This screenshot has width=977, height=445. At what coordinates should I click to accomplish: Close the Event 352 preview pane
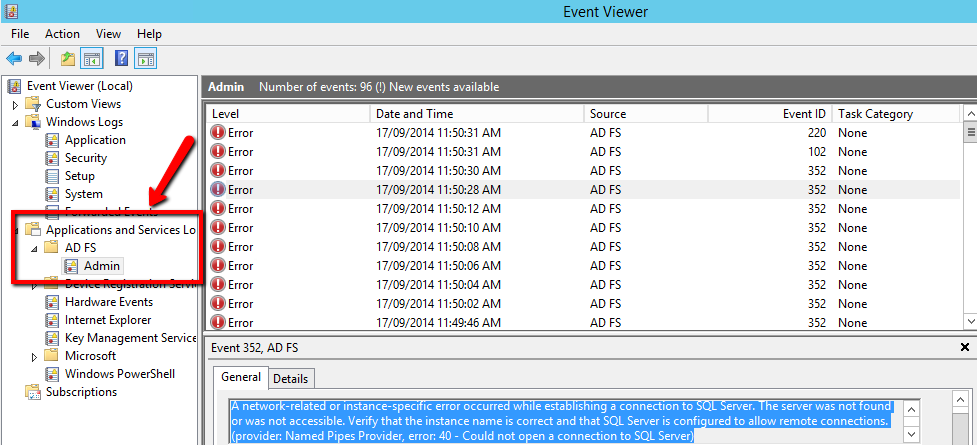[x=964, y=347]
